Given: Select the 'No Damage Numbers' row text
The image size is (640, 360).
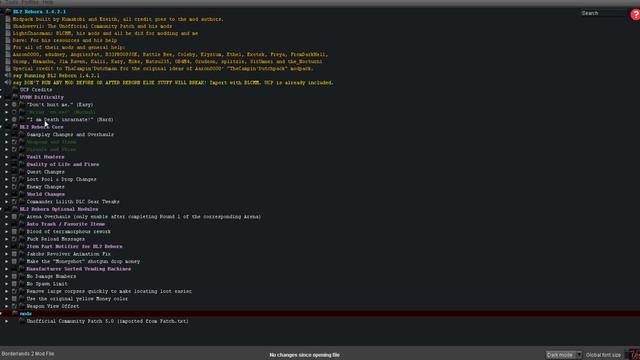Looking at the screenshot, I should pos(51,276).
